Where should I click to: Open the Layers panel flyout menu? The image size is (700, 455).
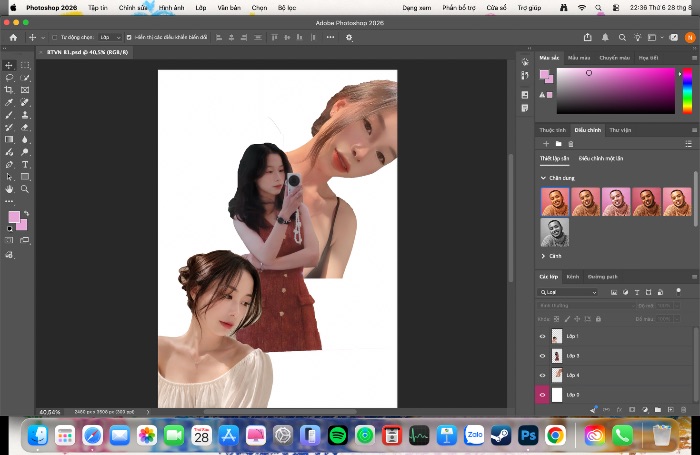[694, 277]
